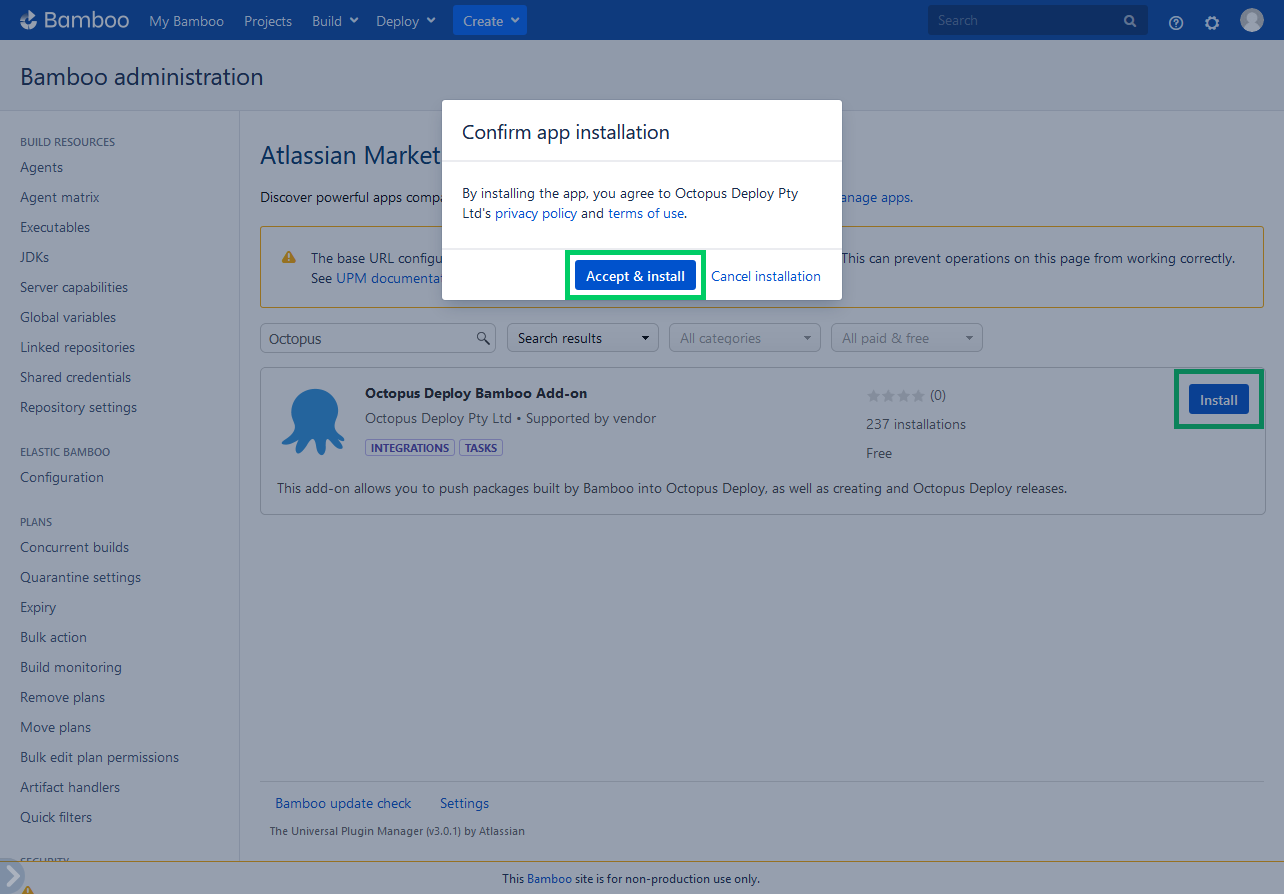Open Linked repositories in sidebar
The image size is (1284, 894).
[77, 347]
